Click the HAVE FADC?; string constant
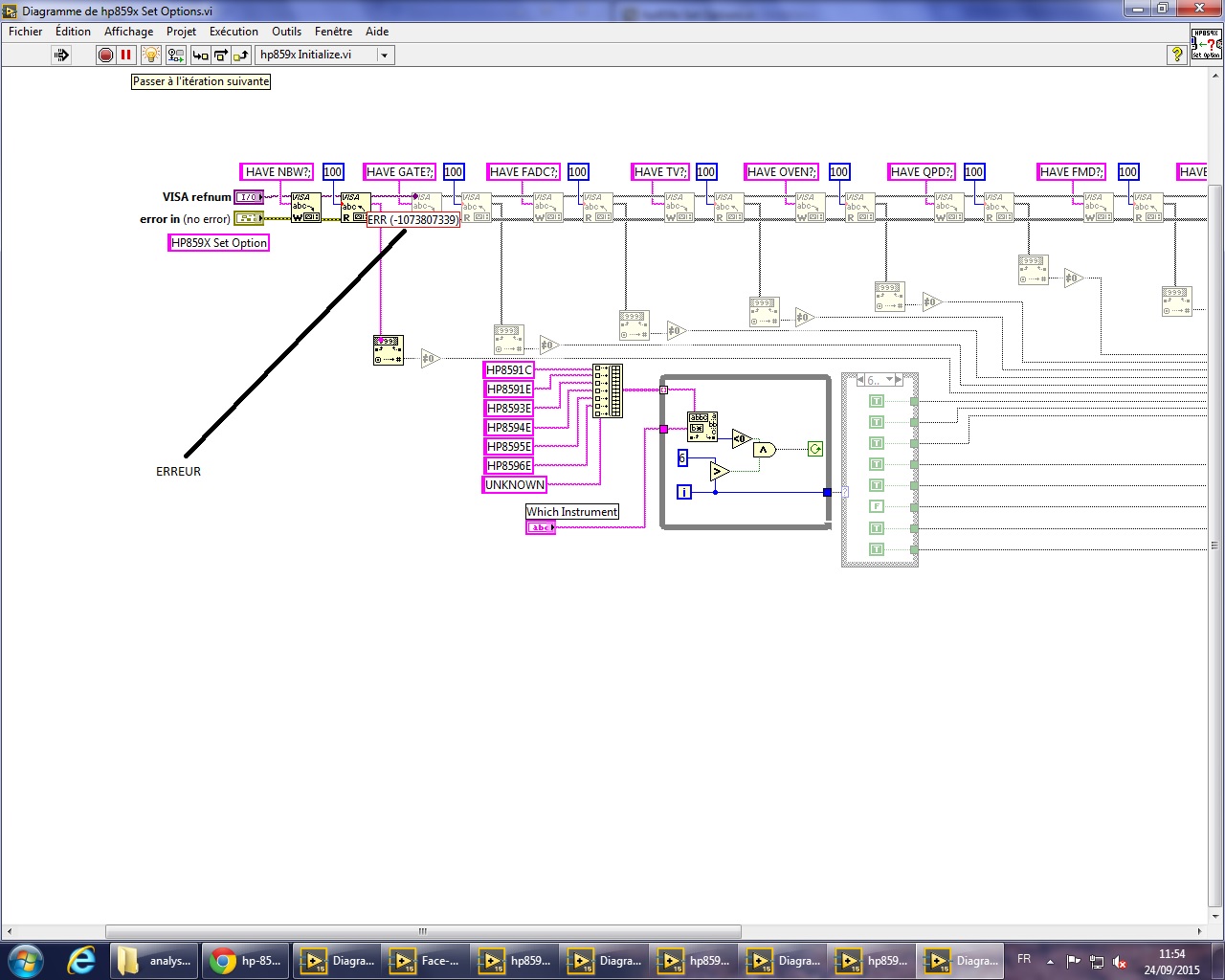The image size is (1225, 980). [523, 172]
